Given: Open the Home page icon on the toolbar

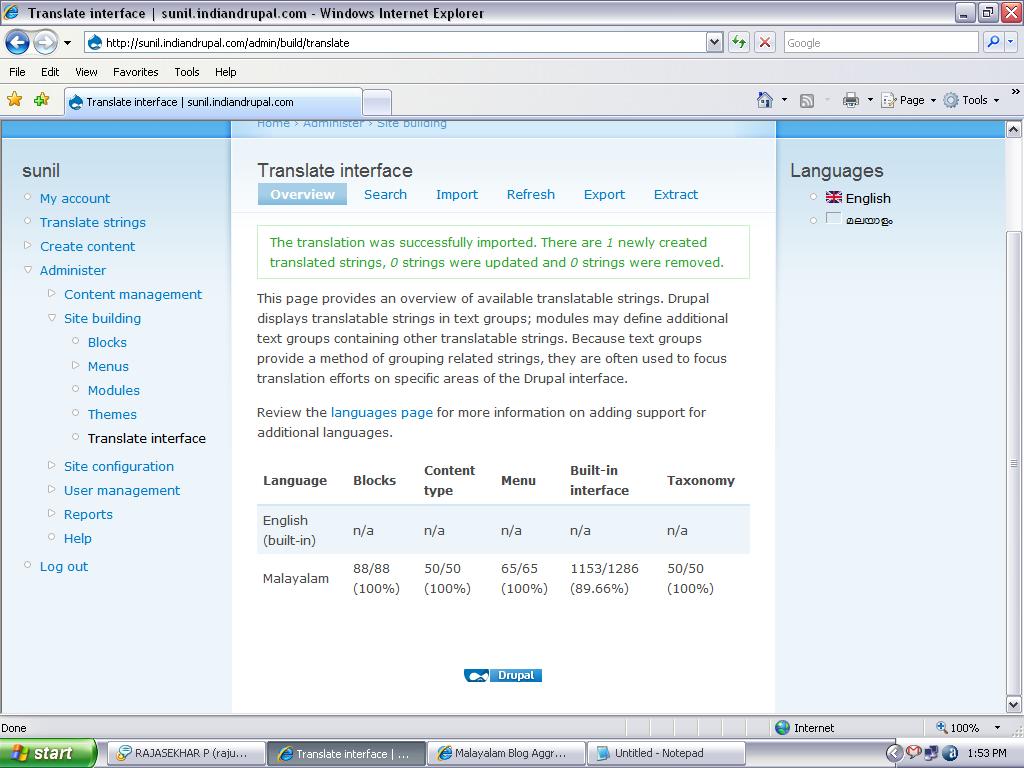Looking at the screenshot, I should pos(763,100).
